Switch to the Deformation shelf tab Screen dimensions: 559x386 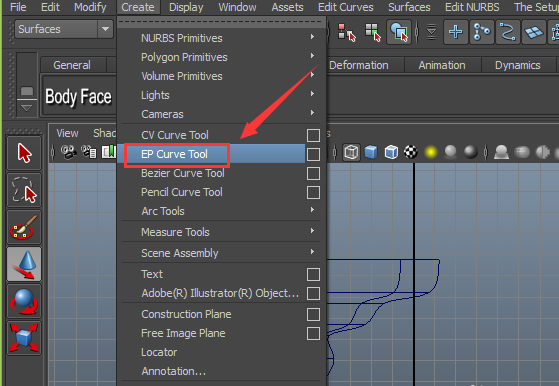tap(359, 65)
